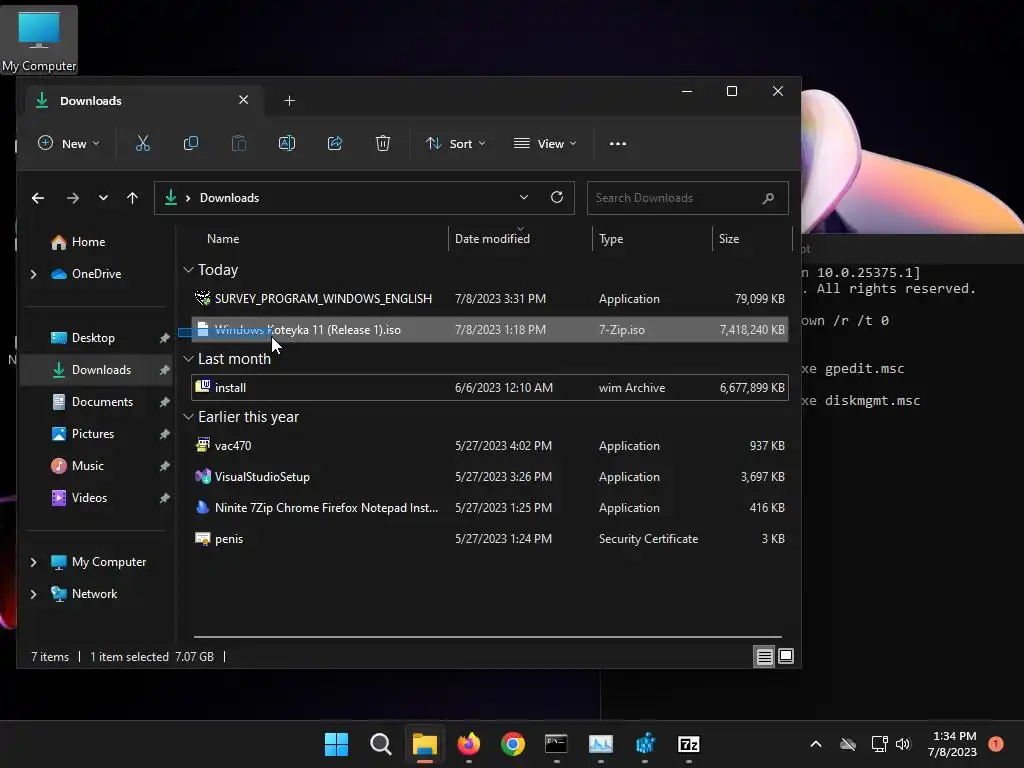
Task: Close the Downloads tab
Action: click(x=244, y=100)
